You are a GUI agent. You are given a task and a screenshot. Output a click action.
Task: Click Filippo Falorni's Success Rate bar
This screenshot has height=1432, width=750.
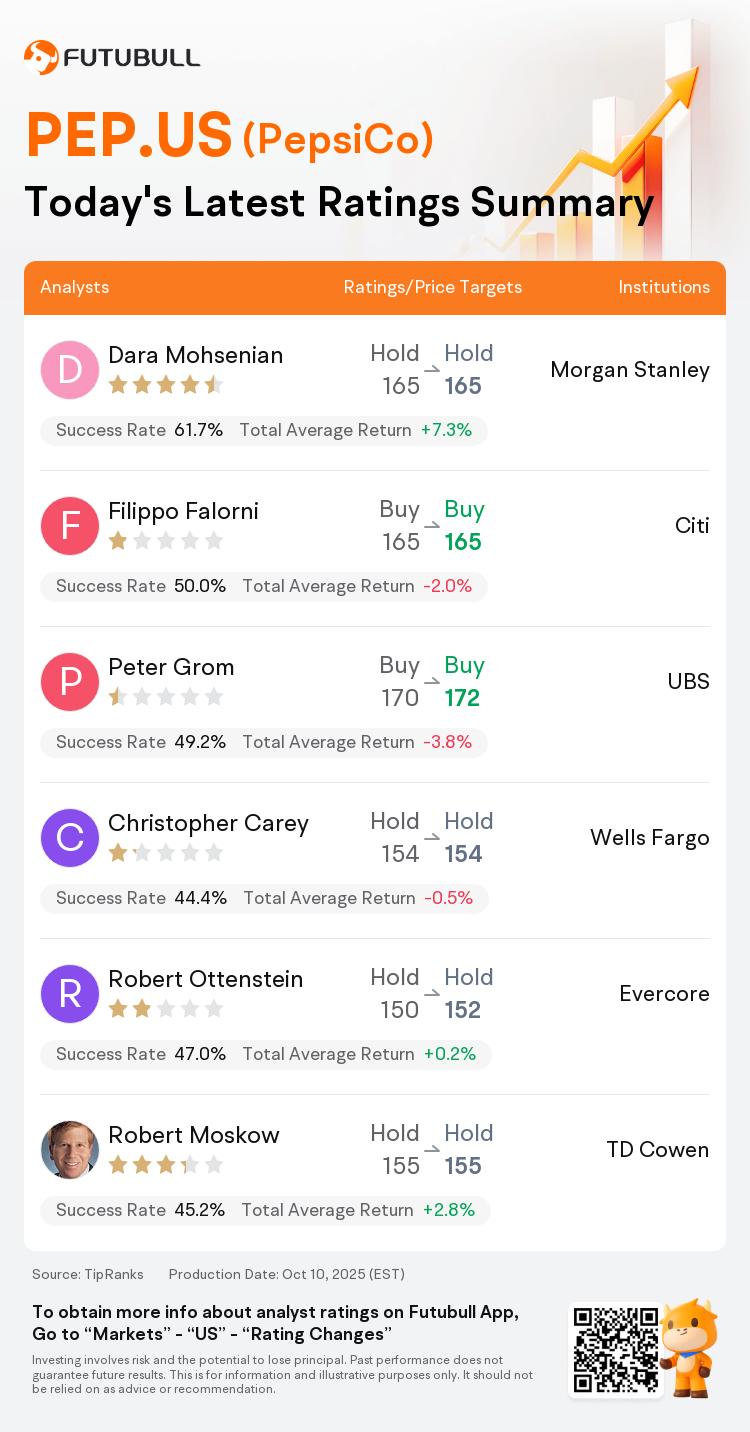pyautogui.click(x=264, y=587)
